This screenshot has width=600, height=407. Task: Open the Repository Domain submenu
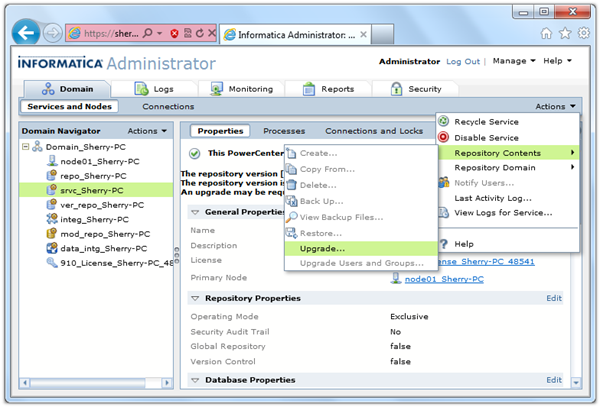click(508, 168)
